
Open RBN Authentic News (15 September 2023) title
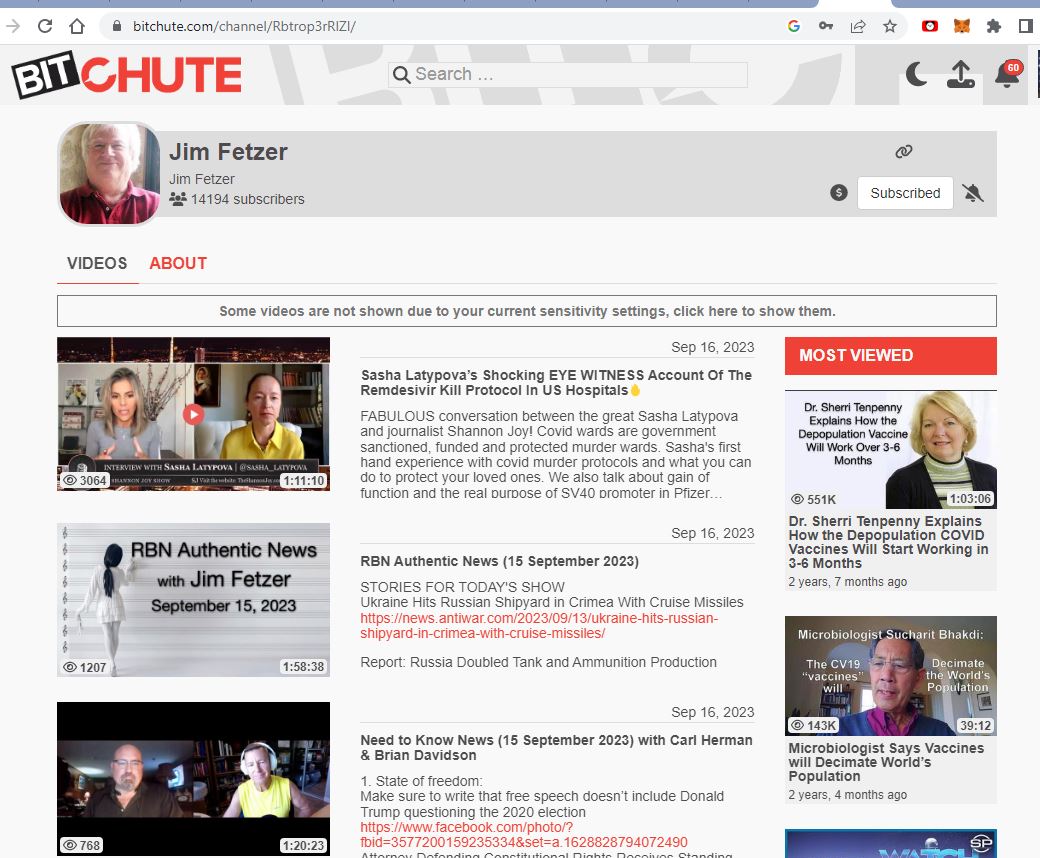(x=499, y=561)
